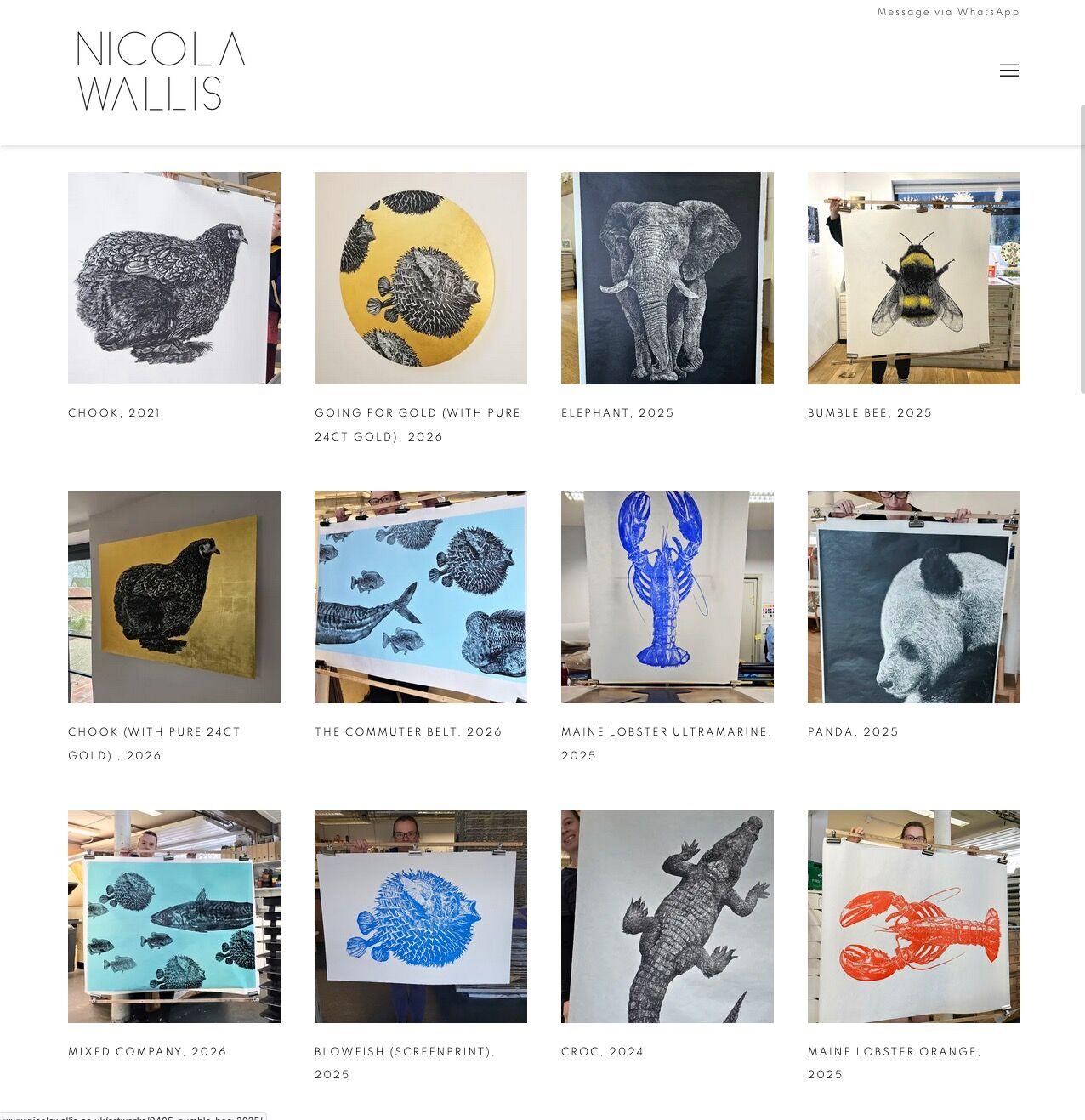Open the gold circular pufferfish artwork image
This screenshot has height=1120, width=1085.
tap(421, 278)
